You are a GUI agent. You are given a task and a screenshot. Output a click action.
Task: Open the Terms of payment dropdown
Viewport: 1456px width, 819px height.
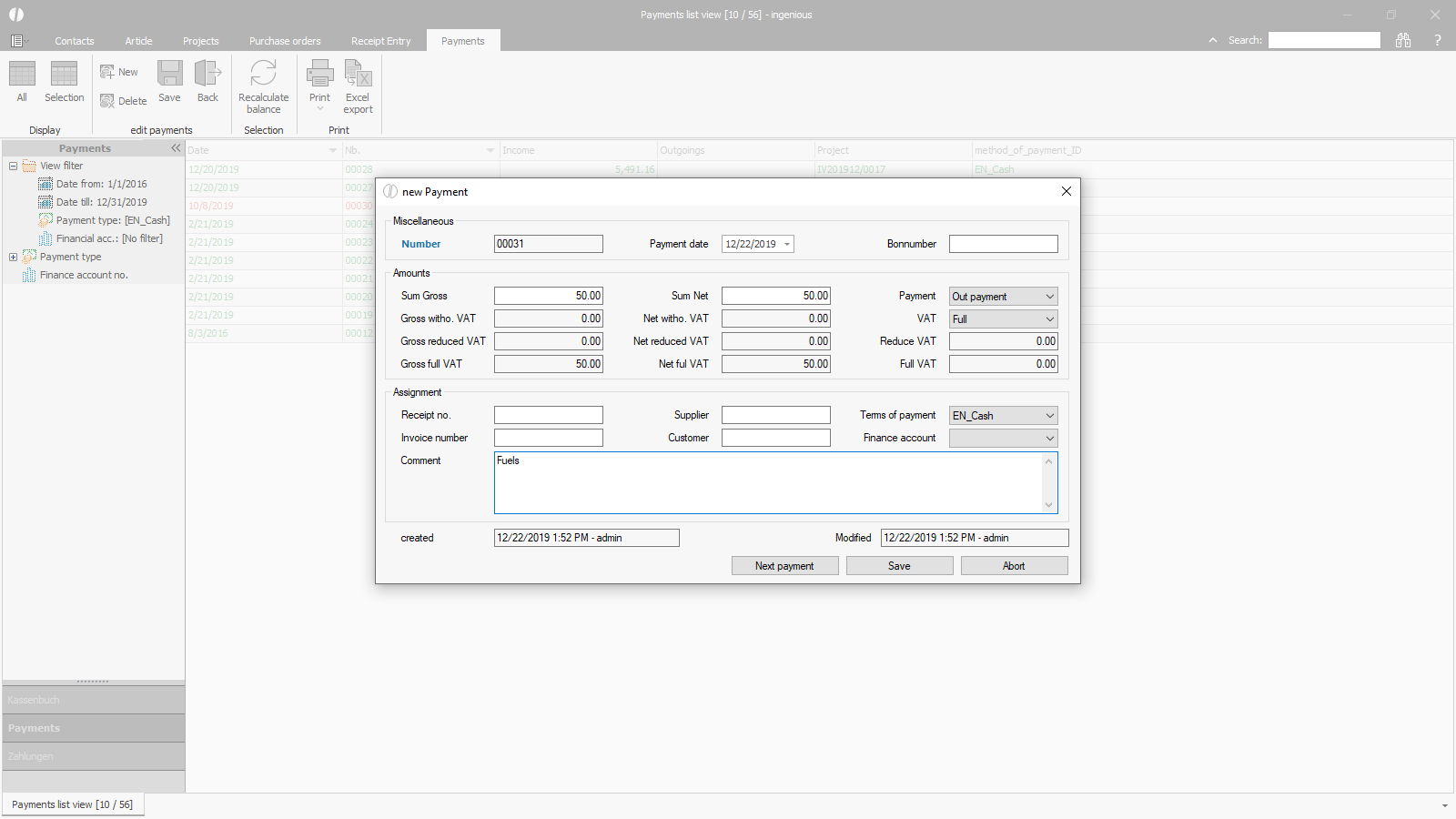[1049, 416]
